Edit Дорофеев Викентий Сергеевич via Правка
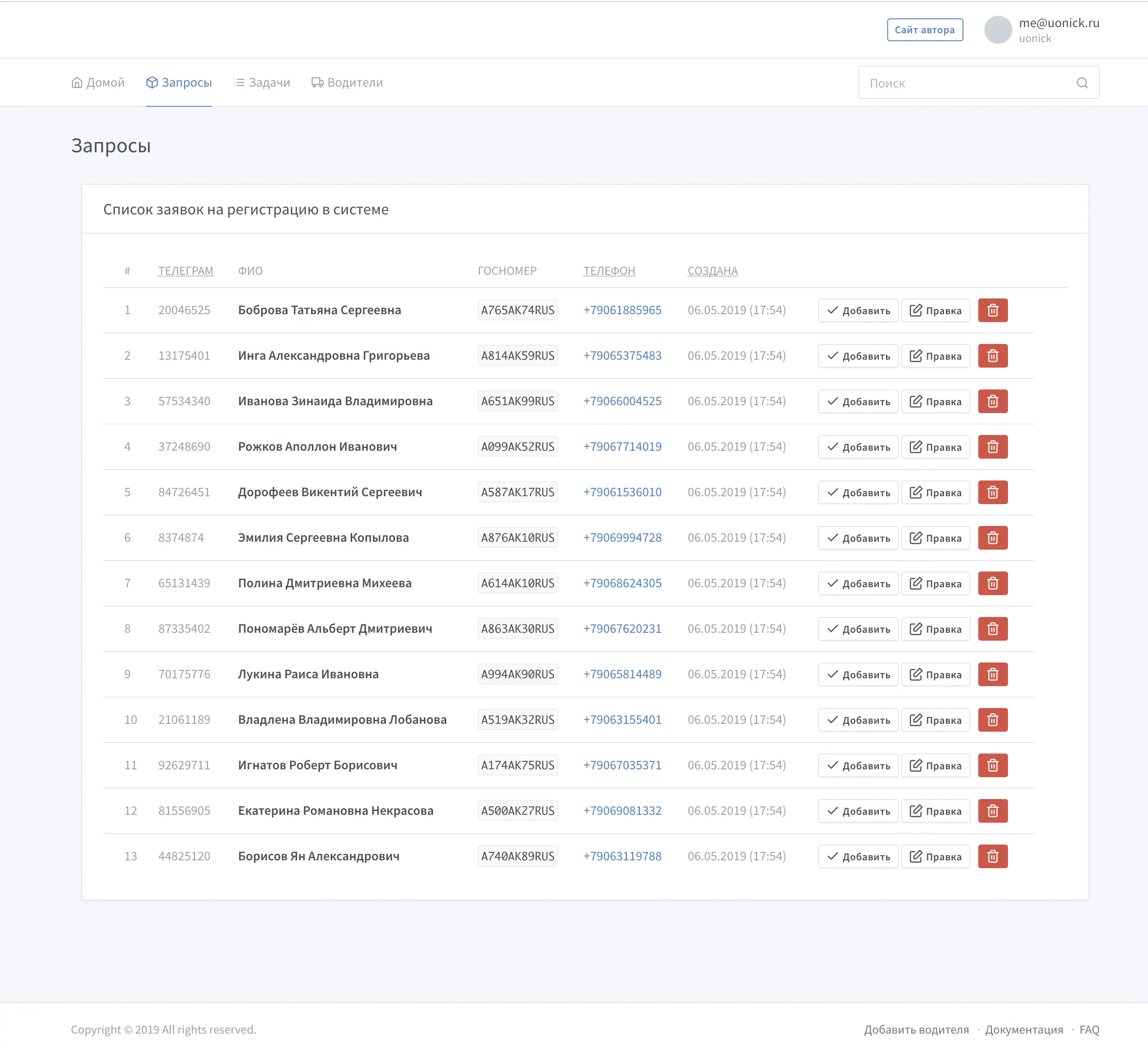 point(935,493)
